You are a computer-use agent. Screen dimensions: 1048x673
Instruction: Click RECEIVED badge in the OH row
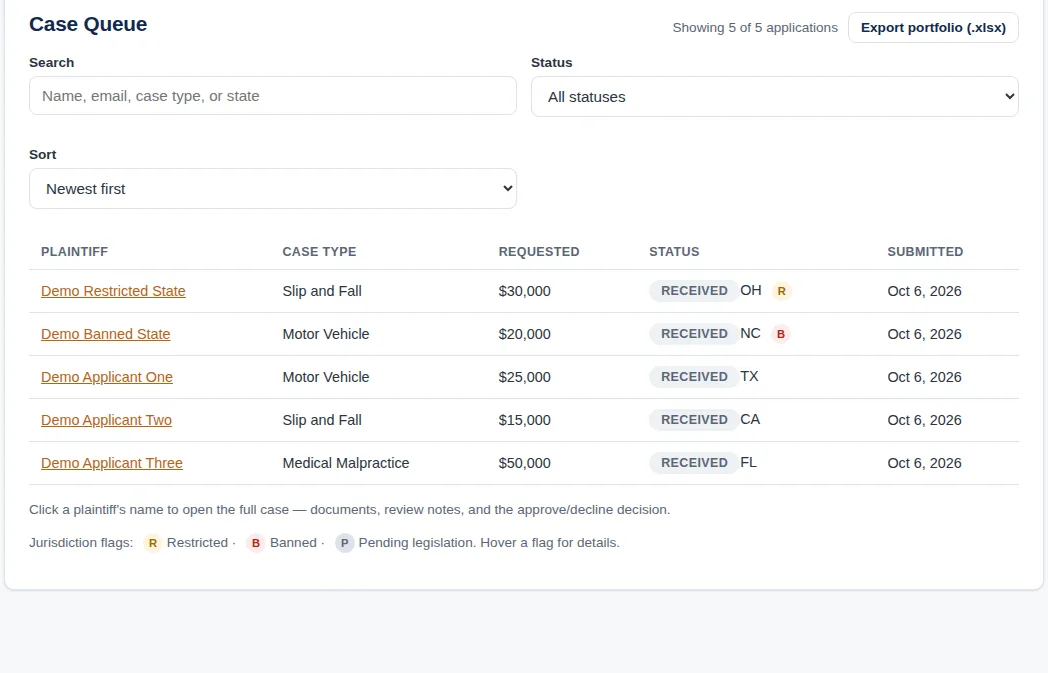694,291
